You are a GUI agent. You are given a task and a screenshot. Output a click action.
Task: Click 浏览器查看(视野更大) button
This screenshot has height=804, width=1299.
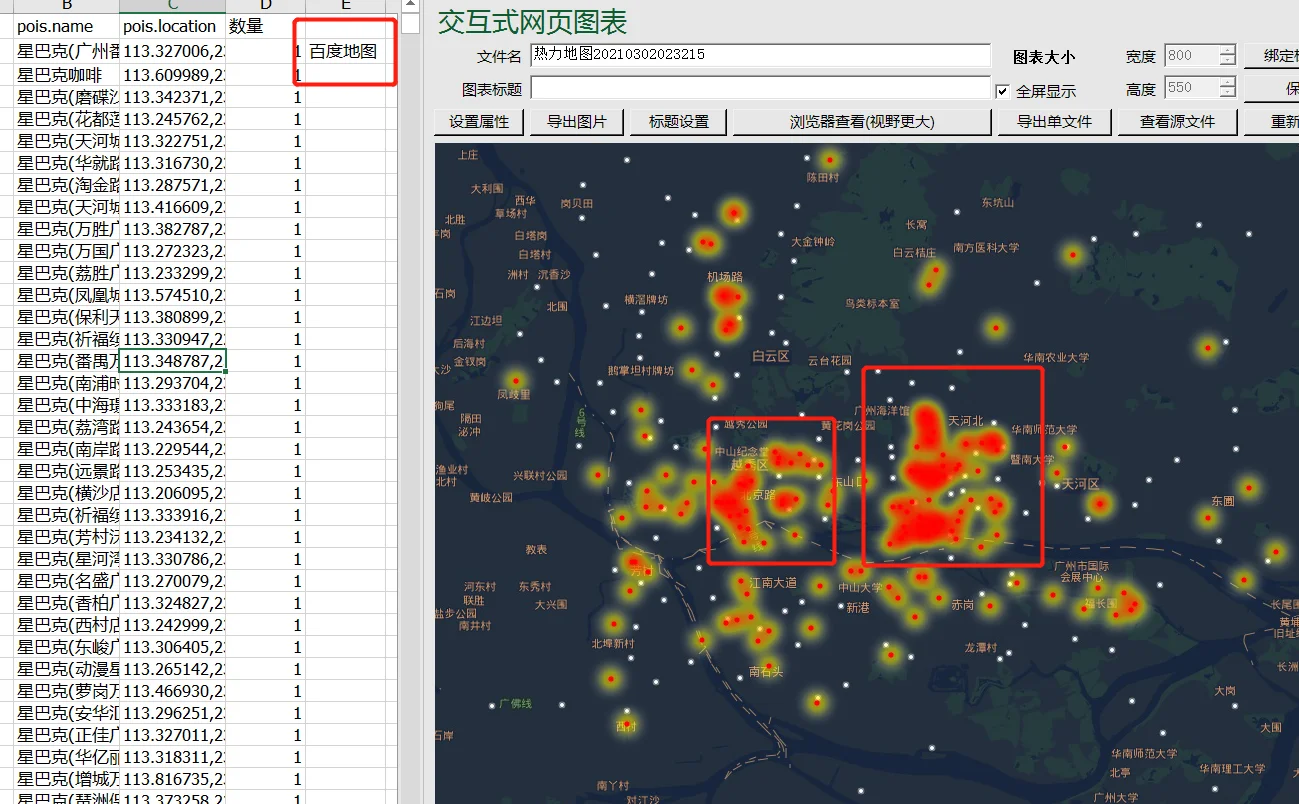coord(862,122)
